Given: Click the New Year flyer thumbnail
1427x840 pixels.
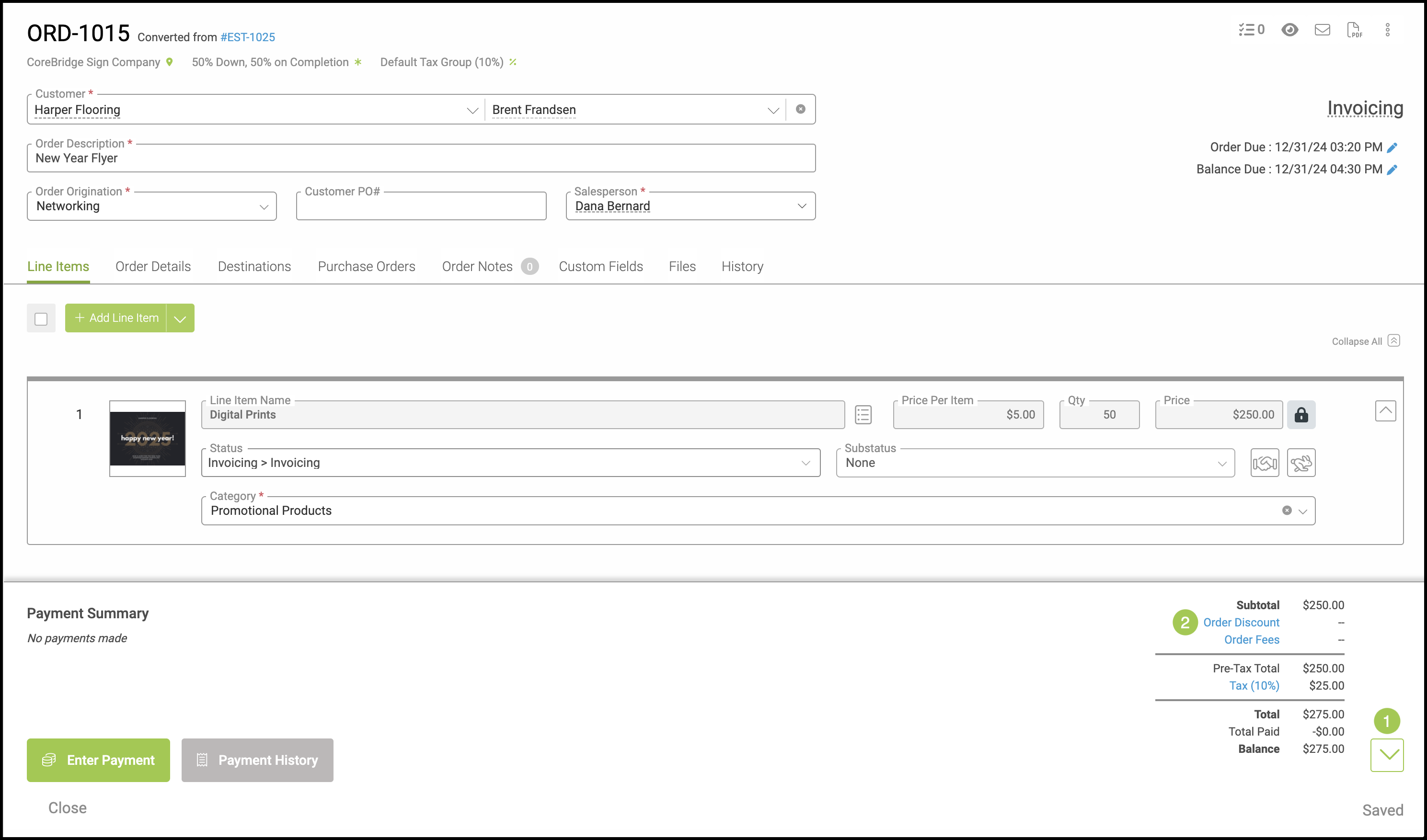Looking at the screenshot, I should pos(147,439).
